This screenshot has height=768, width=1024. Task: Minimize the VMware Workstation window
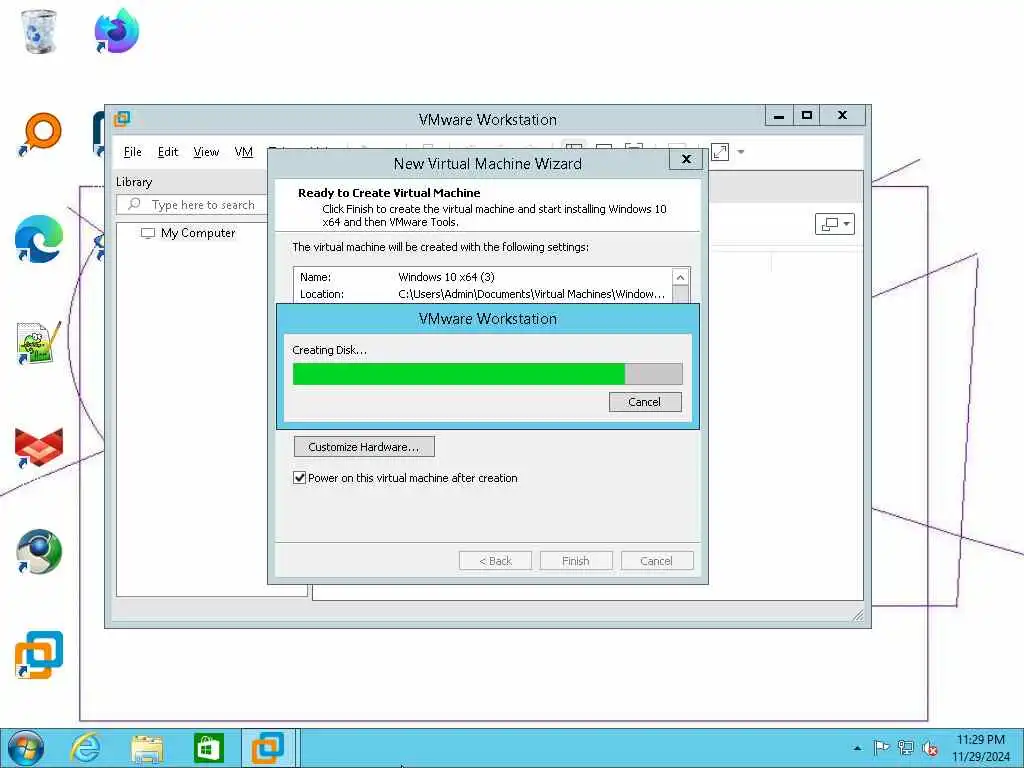778,116
